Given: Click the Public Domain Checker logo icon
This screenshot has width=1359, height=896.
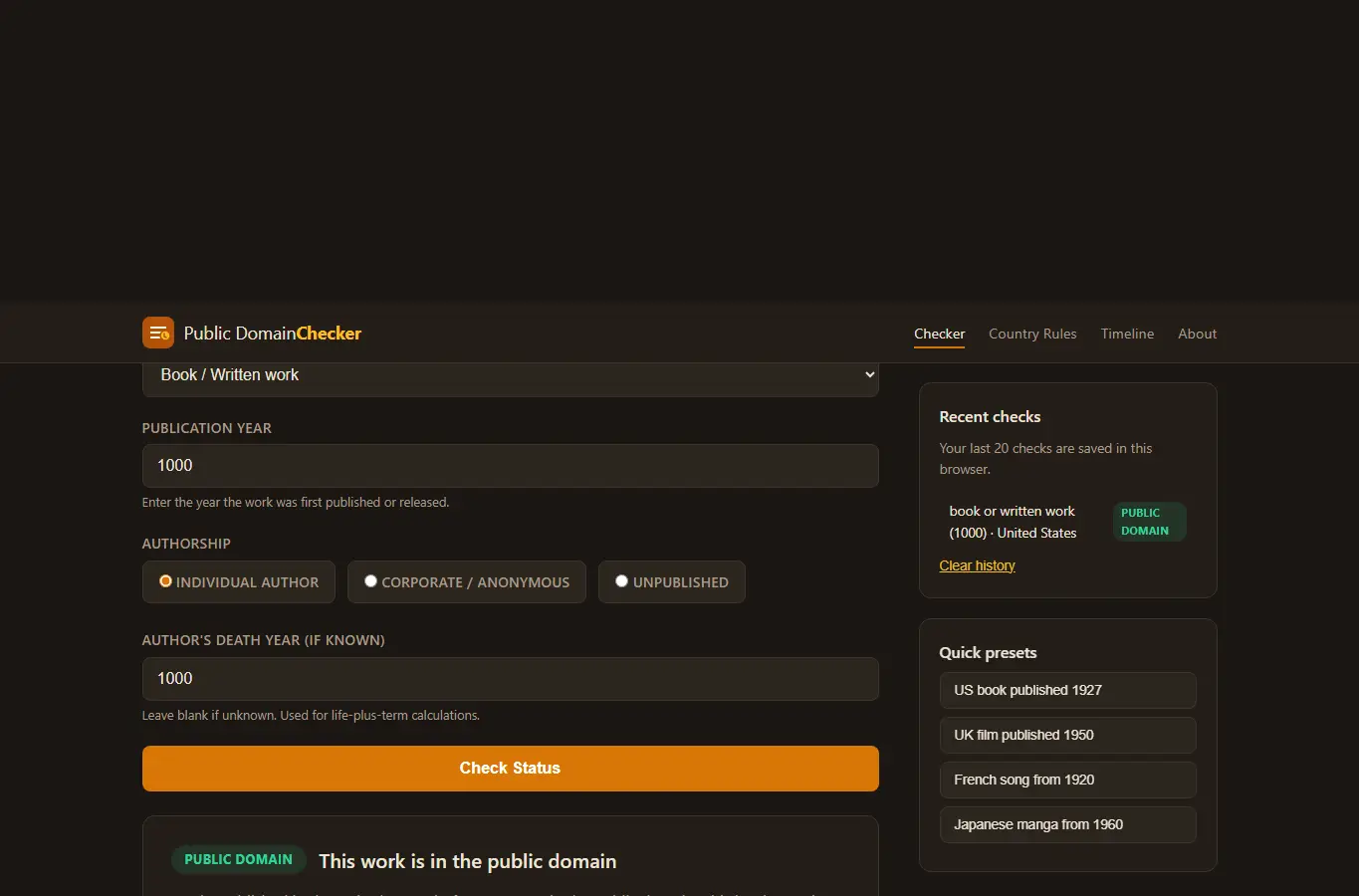Looking at the screenshot, I should 158,333.
